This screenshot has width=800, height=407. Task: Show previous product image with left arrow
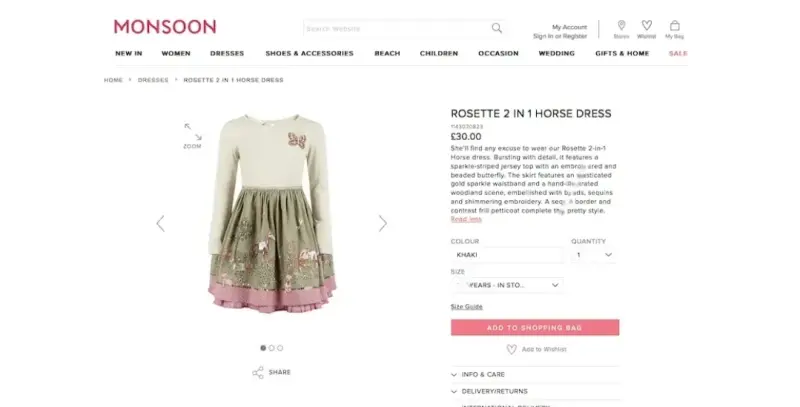(x=160, y=223)
